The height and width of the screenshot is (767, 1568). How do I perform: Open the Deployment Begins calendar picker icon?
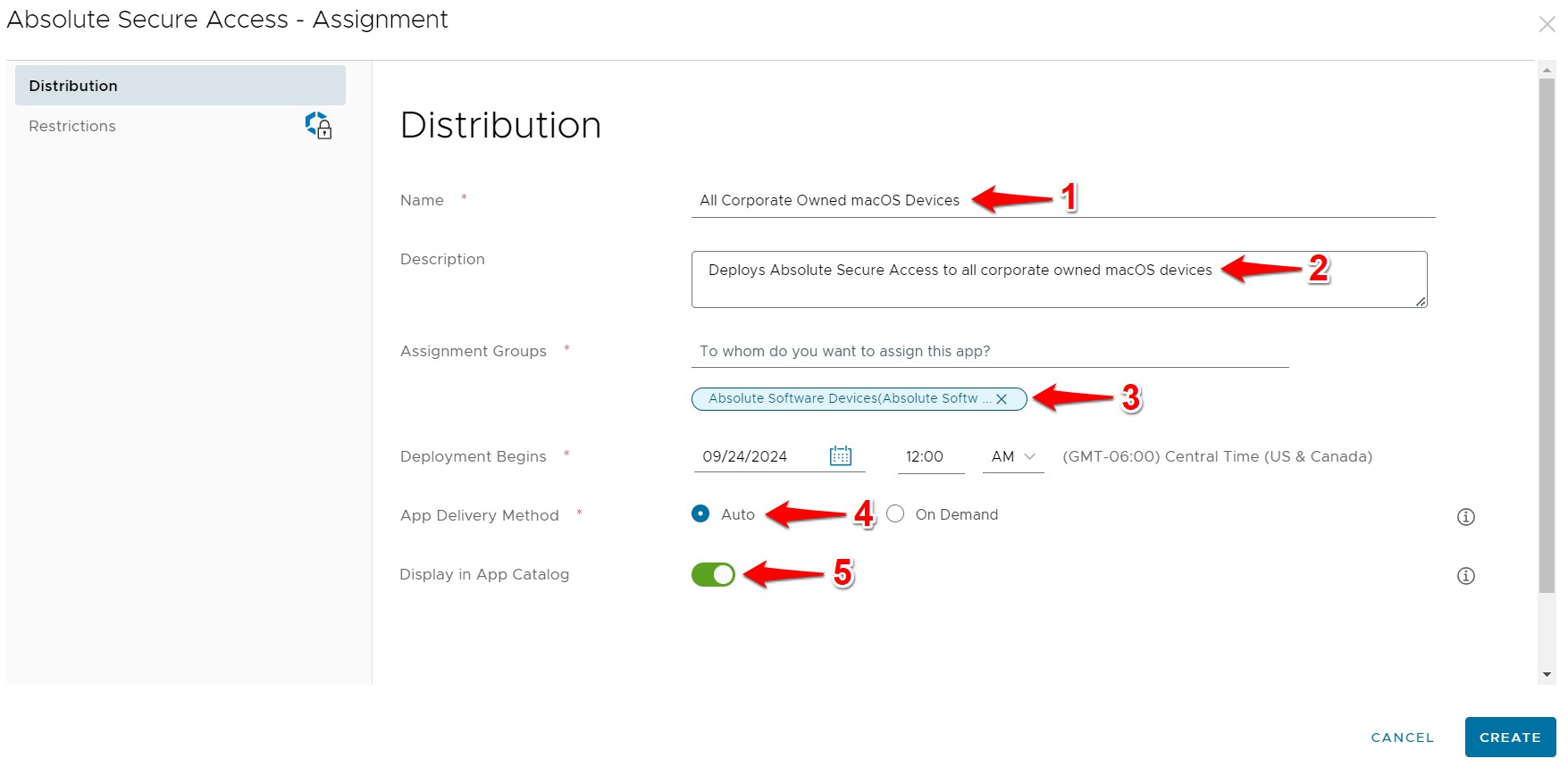click(x=840, y=456)
